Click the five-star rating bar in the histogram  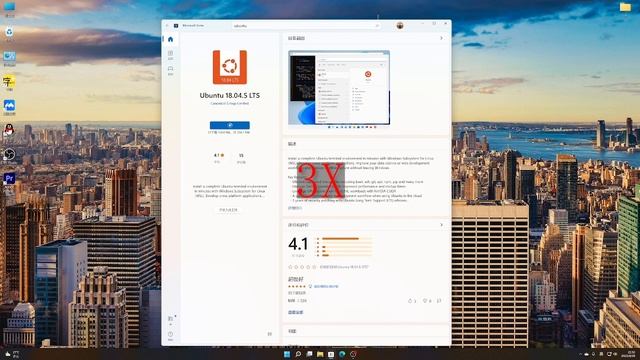[347, 238]
